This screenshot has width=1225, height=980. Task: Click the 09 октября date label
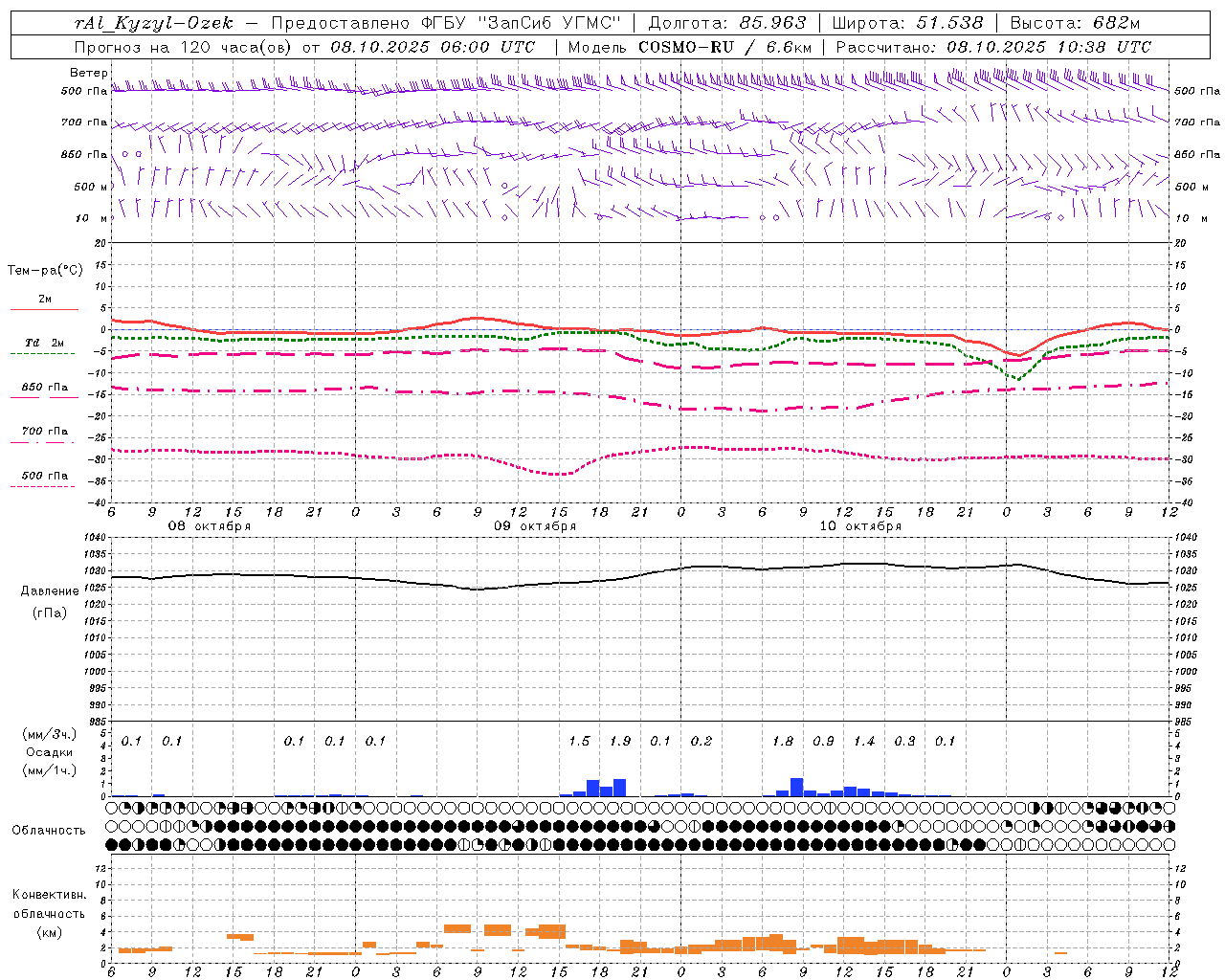coord(535,526)
